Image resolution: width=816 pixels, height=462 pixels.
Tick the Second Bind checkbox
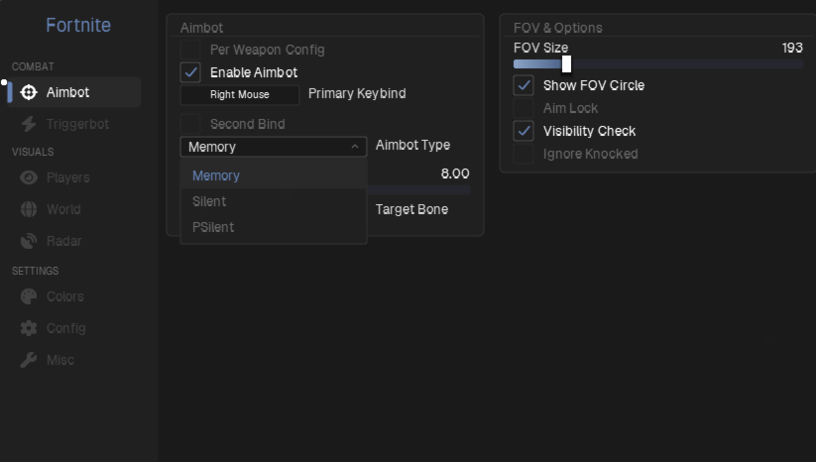[x=190, y=124]
